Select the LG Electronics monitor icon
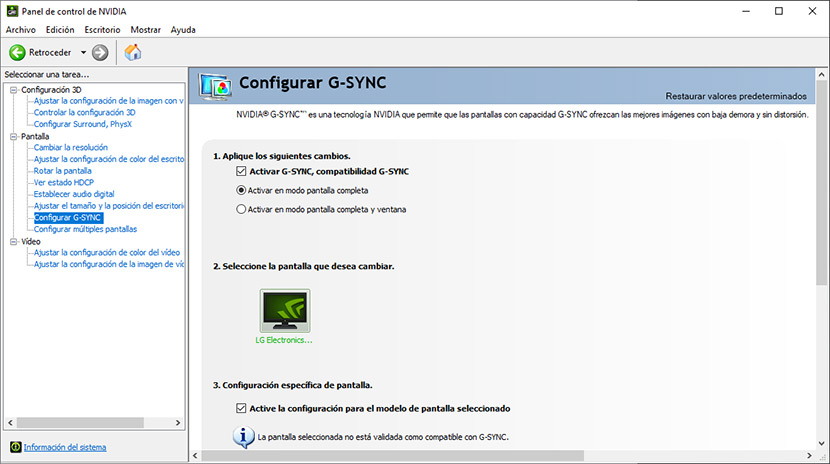 pos(284,311)
